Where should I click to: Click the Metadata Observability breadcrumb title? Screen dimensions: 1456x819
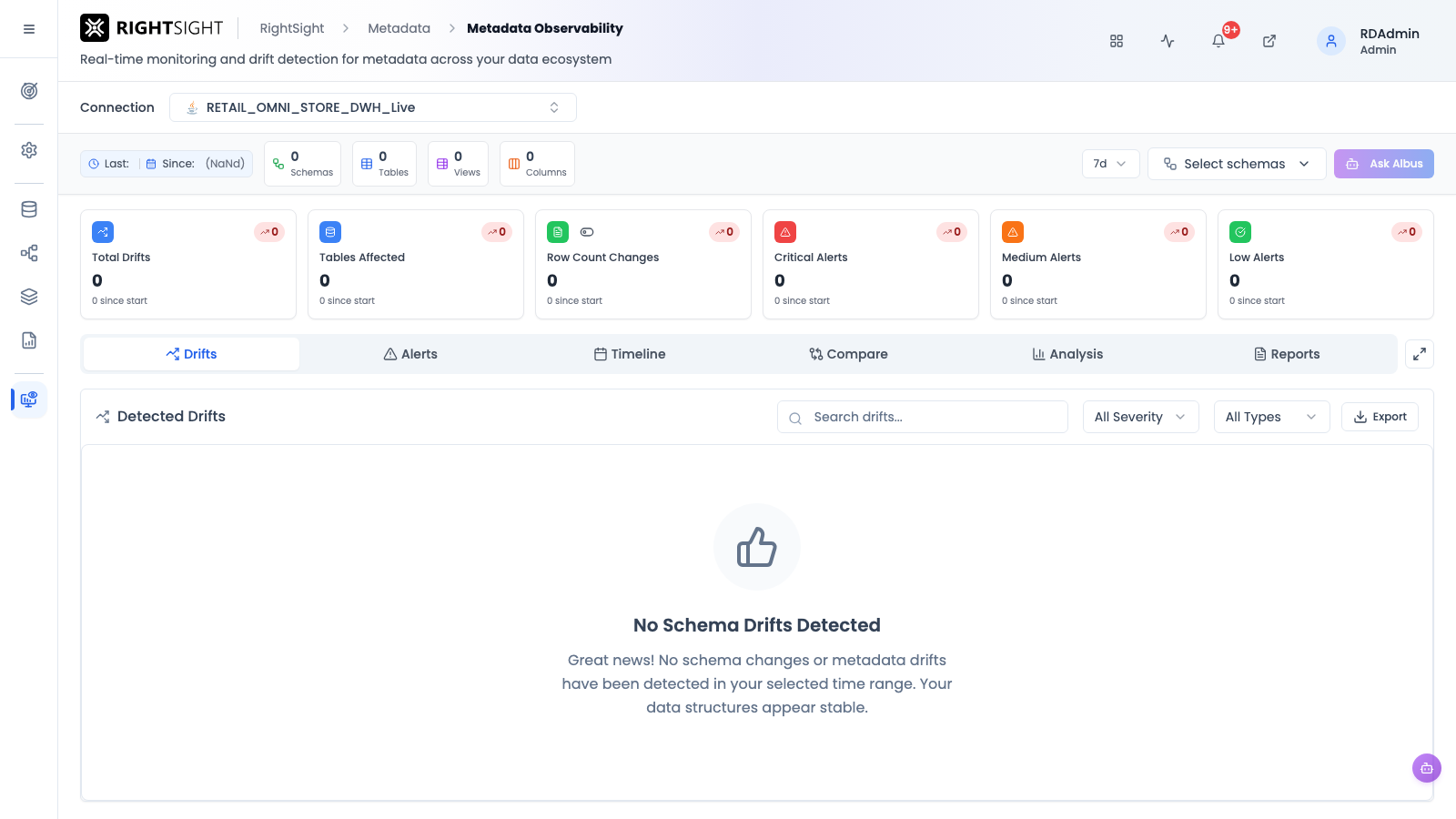click(545, 28)
